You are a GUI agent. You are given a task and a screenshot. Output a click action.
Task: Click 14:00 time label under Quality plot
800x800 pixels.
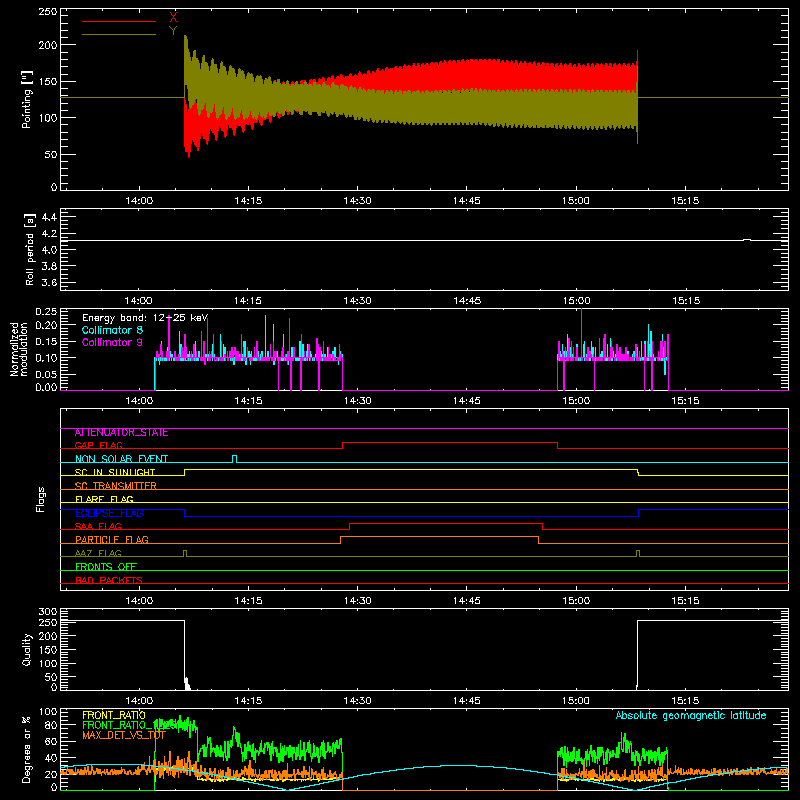[x=139, y=701]
